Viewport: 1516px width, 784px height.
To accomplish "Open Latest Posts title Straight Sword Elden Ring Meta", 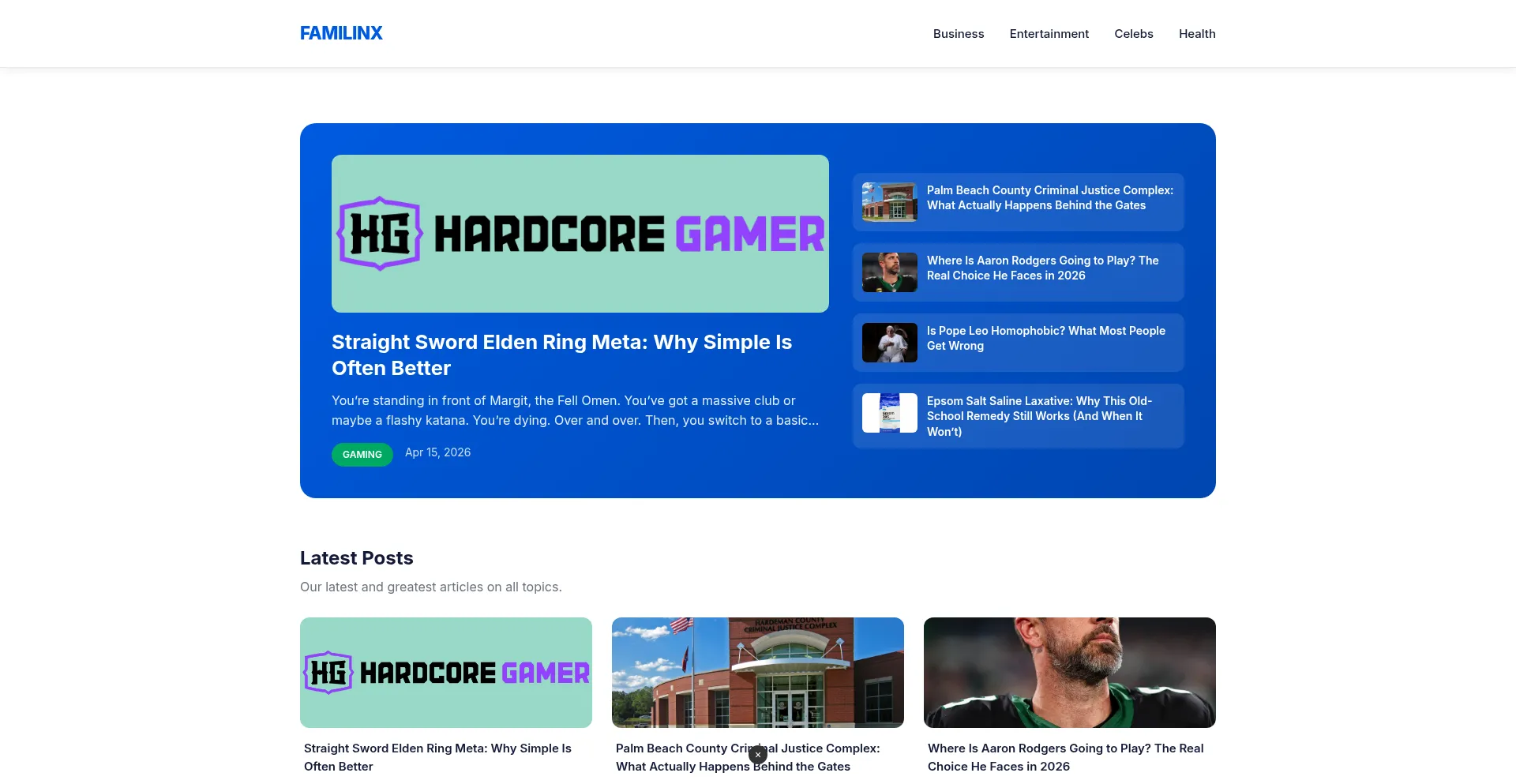I will (x=437, y=757).
